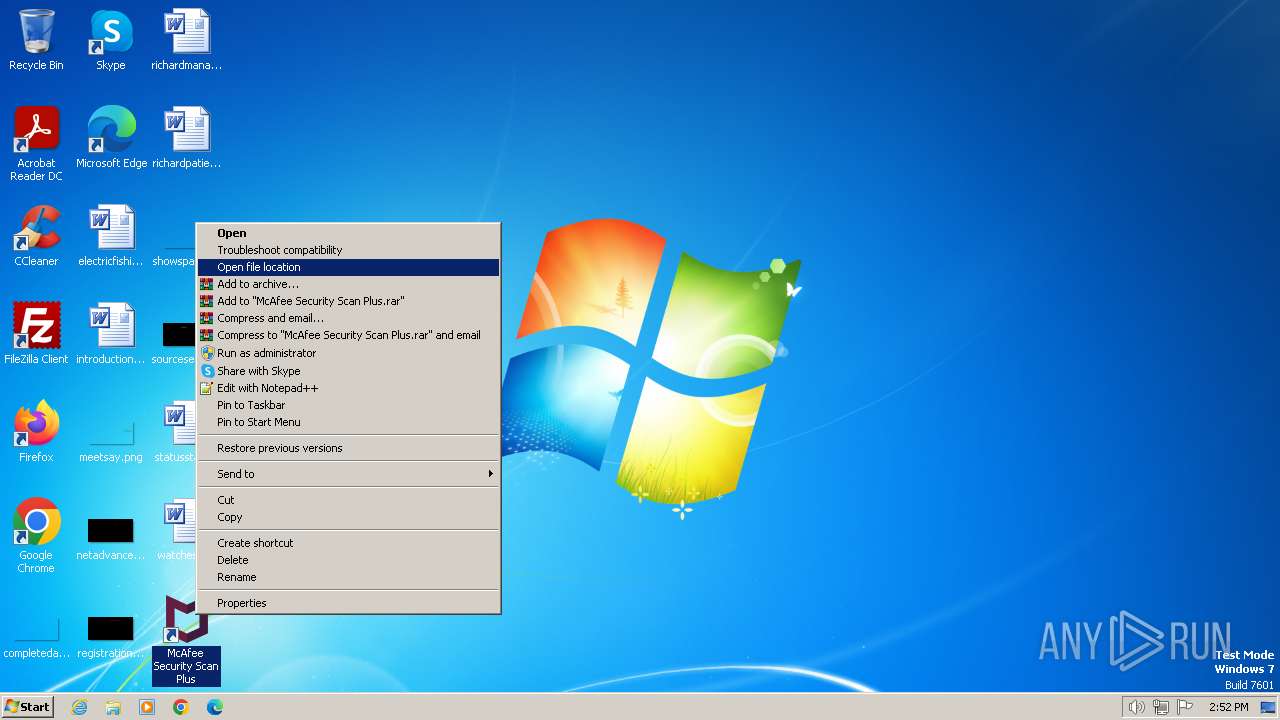Select the Firefox desktop shortcut

[36, 432]
